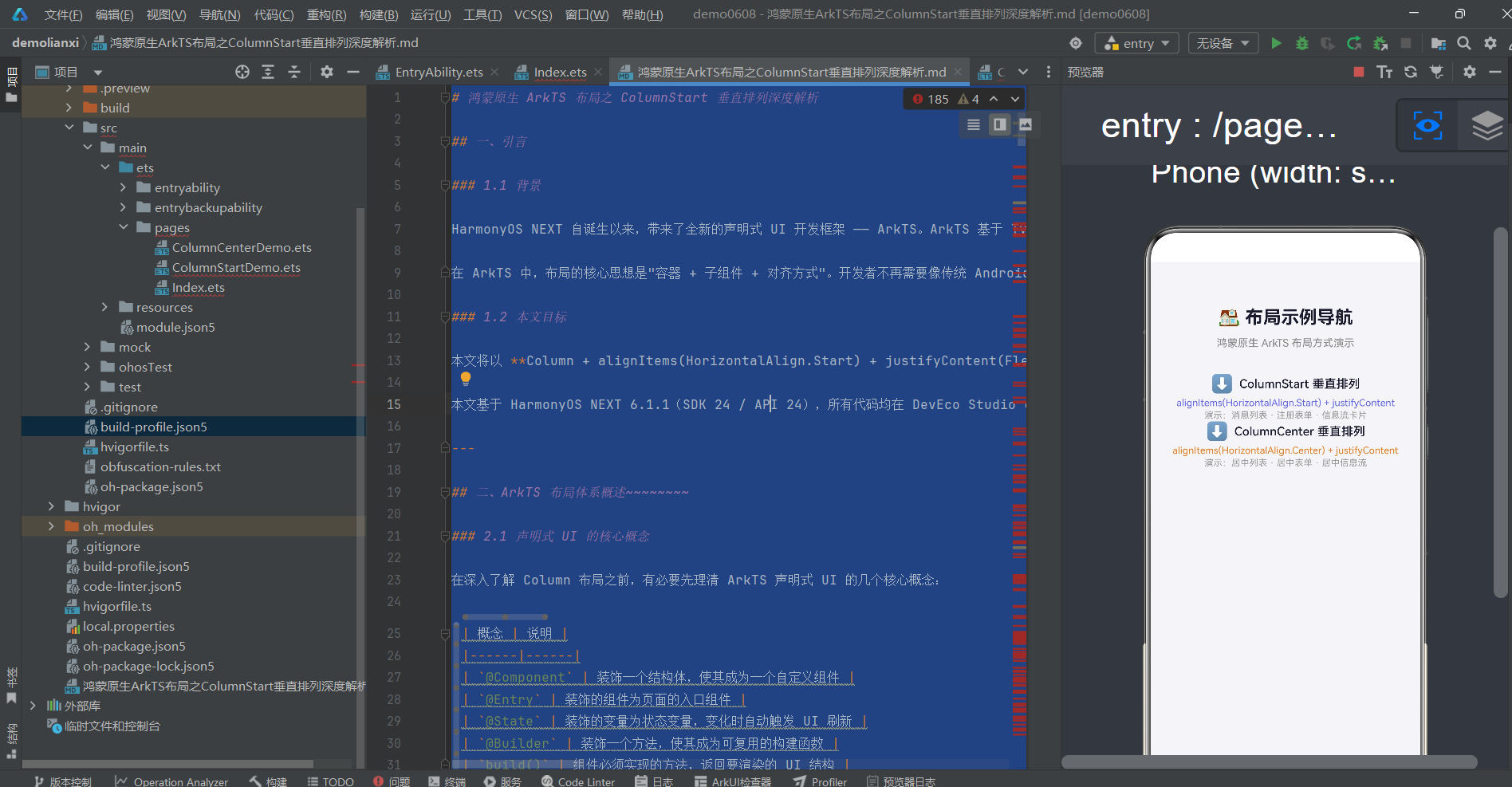The image size is (1512, 787).
Task: Attach debugger to process icon
Action: 1380,43
